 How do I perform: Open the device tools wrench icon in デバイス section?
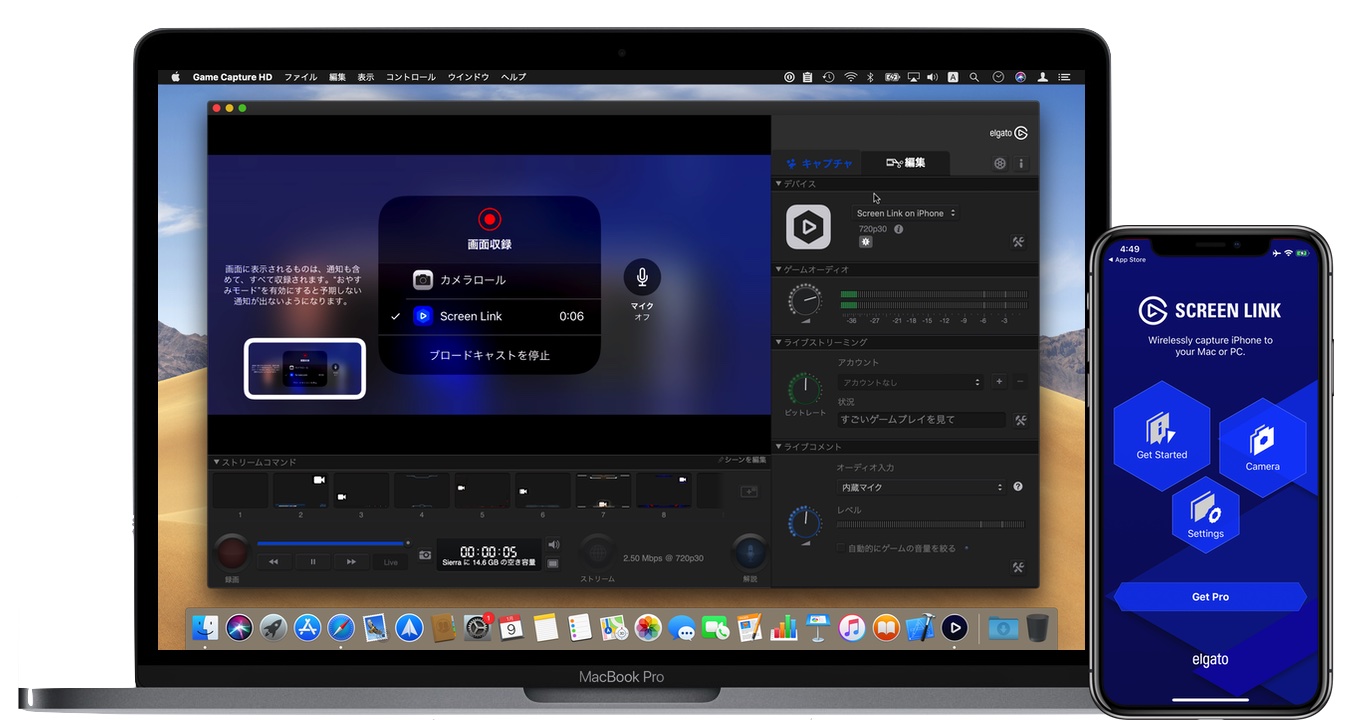[1018, 242]
